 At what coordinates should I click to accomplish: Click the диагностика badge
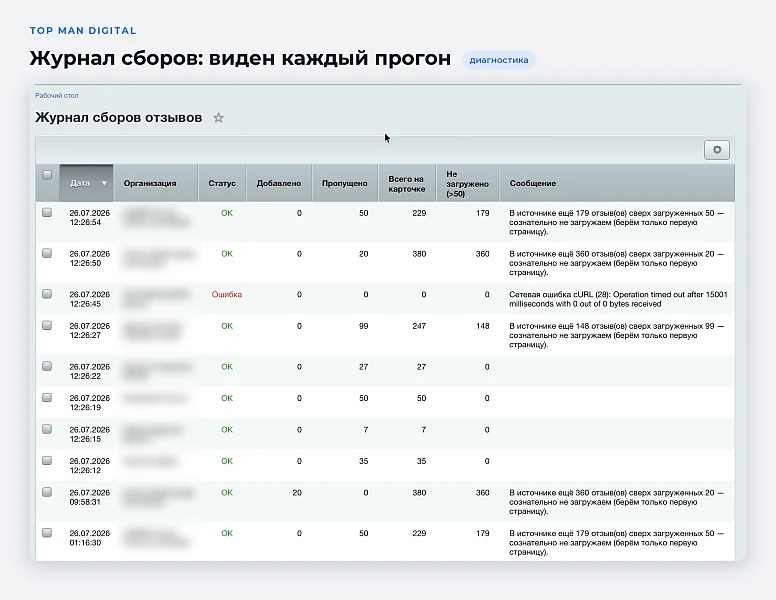click(499, 60)
